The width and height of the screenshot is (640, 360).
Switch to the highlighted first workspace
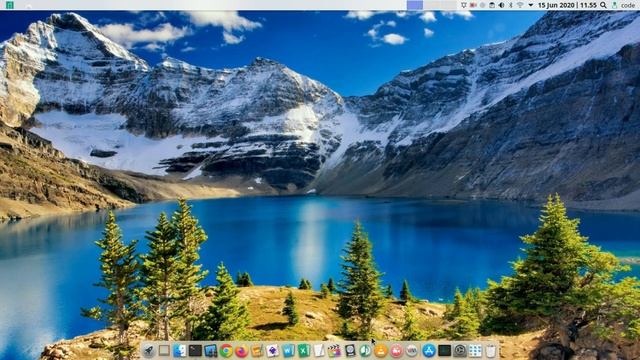tap(415, 5)
